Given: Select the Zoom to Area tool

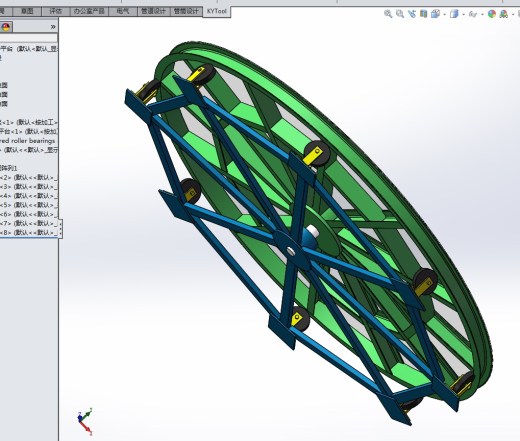Looking at the screenshot, I should click(x=400, y=14).
